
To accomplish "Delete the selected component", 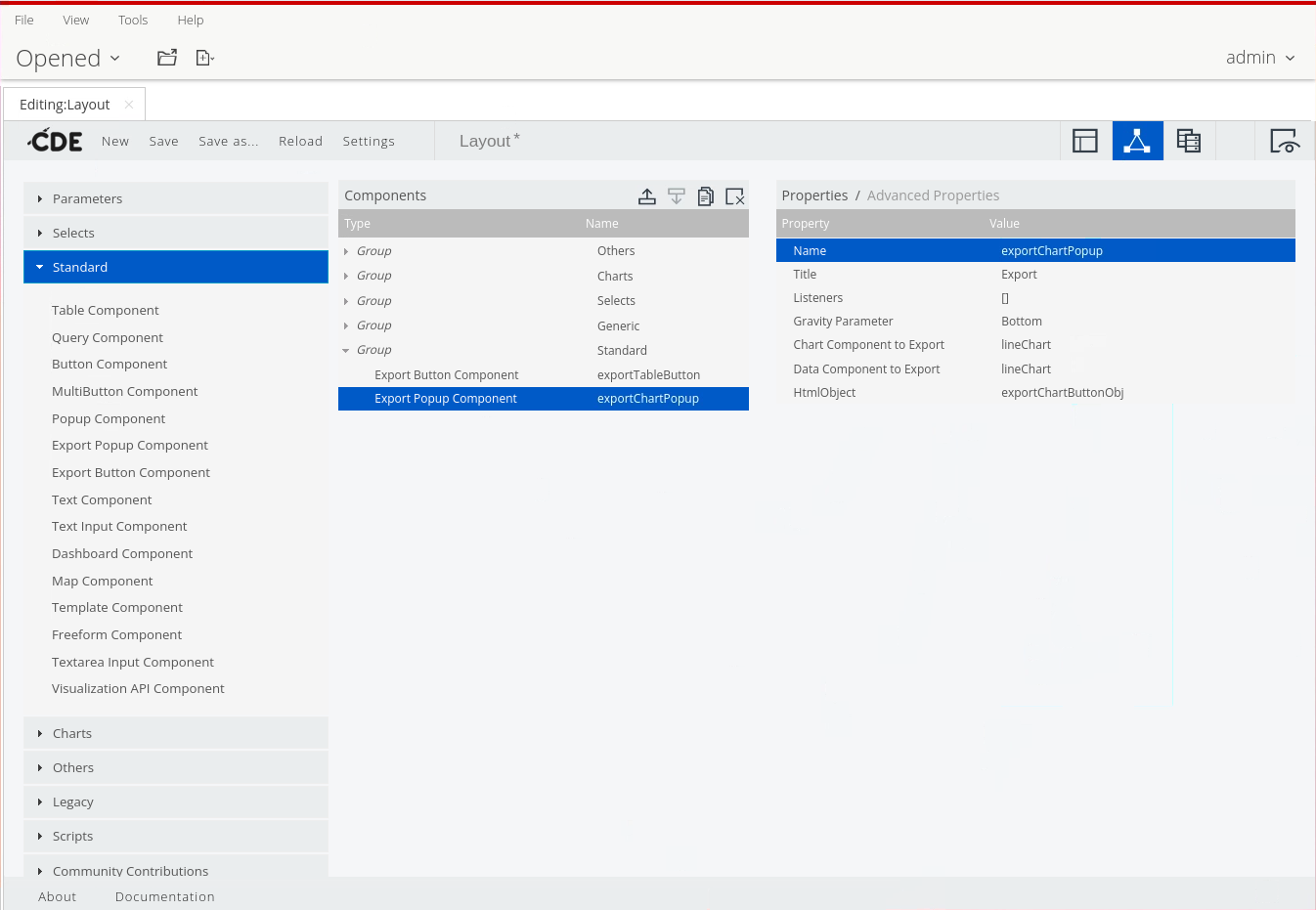I will pos(735,196).
